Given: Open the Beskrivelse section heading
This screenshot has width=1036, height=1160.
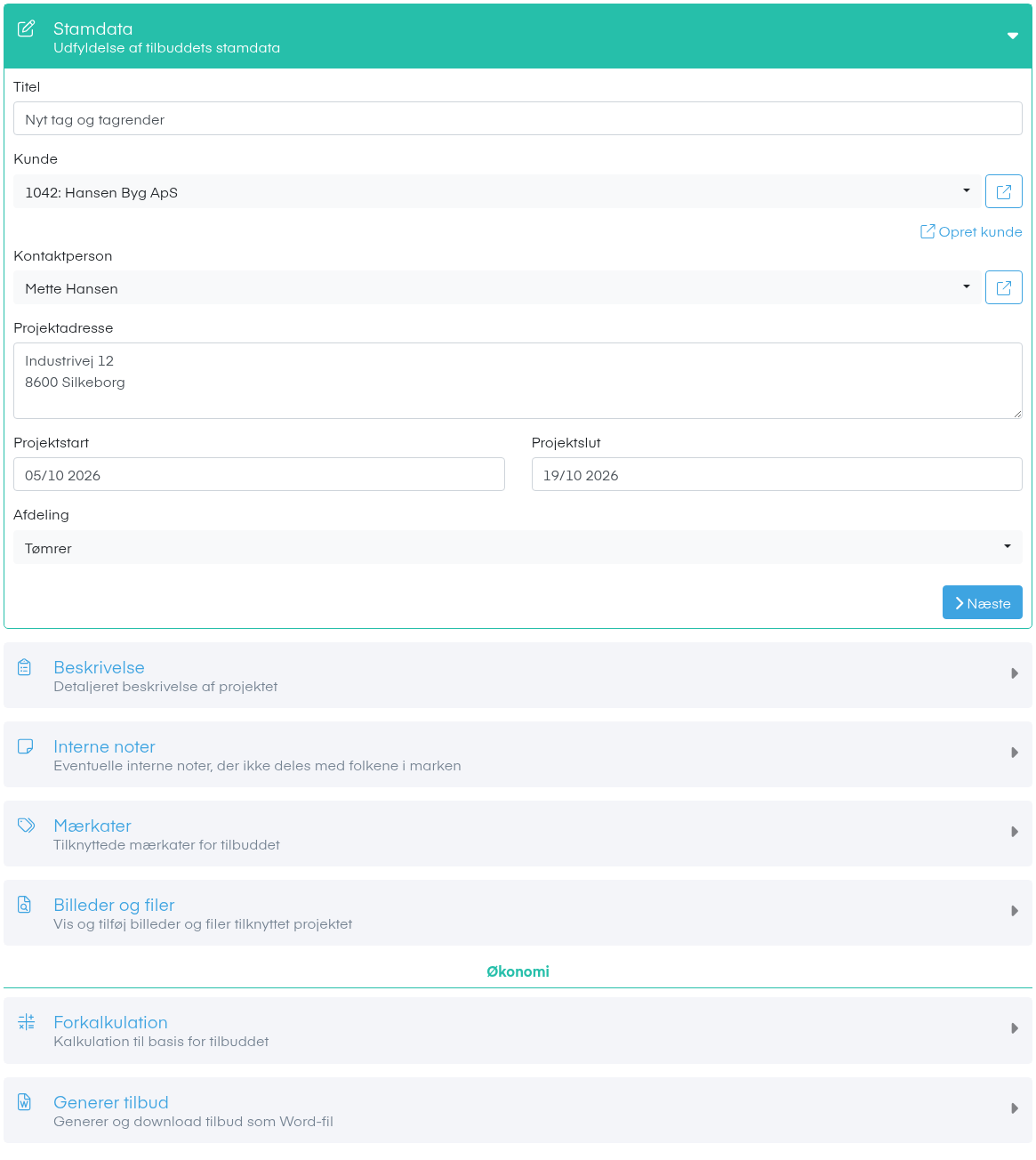Looking at the screenshot, I should click(x=99, y=667).
